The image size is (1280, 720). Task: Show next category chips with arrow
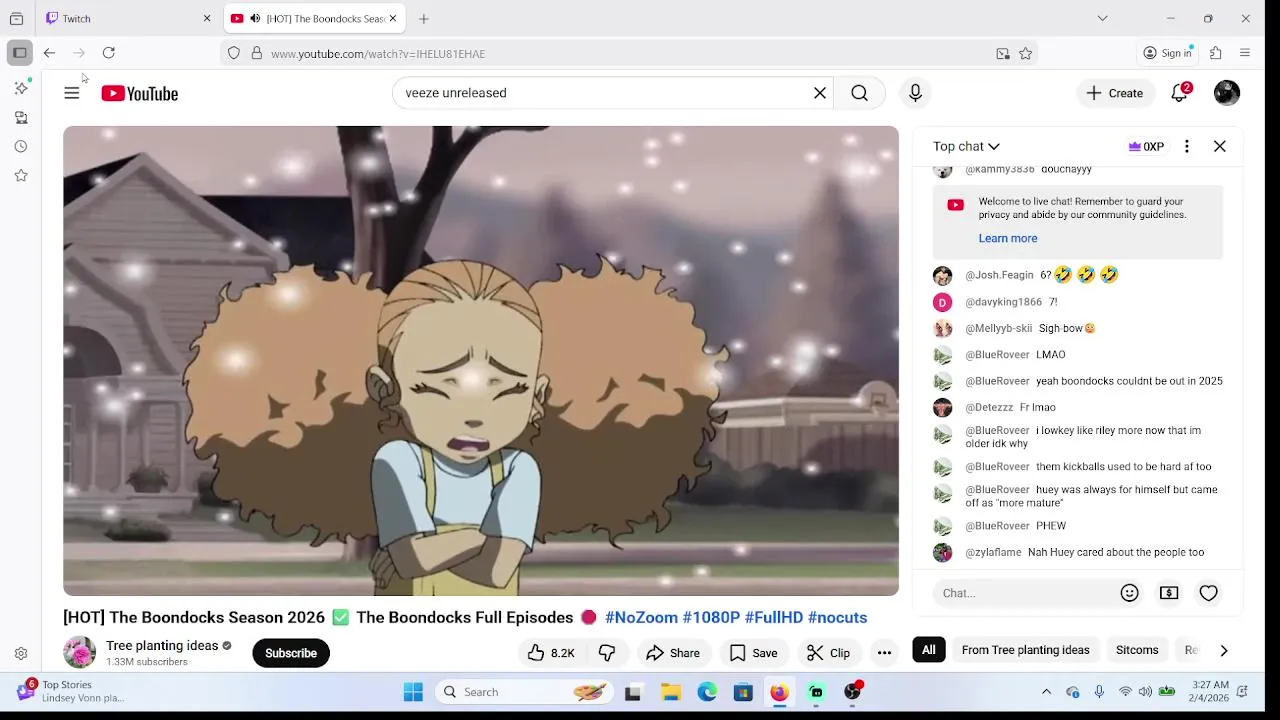(x=1224, y=650)
